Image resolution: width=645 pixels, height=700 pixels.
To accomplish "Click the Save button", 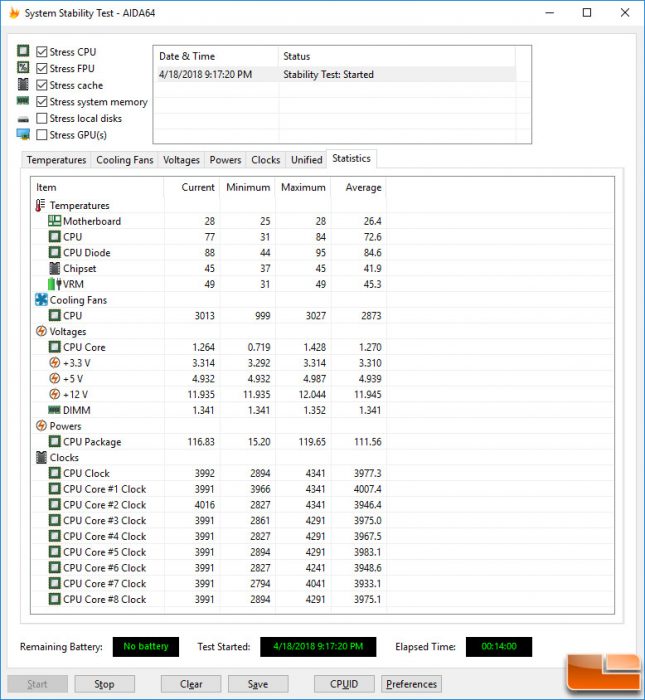I will (258, 684).
